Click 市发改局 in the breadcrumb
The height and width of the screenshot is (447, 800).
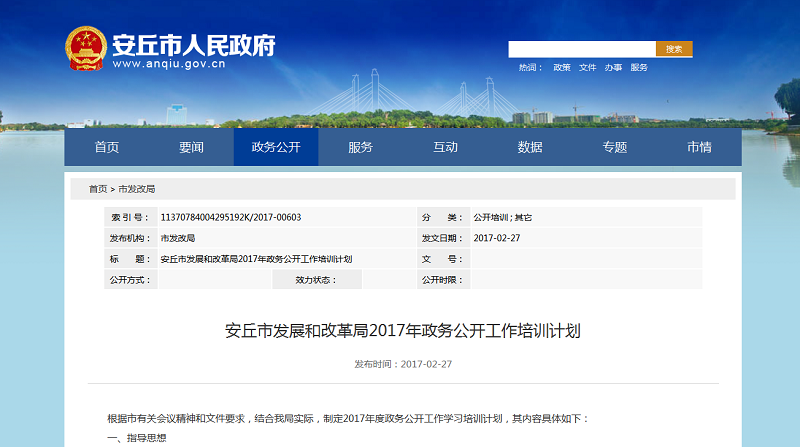[x=137, y=189]
